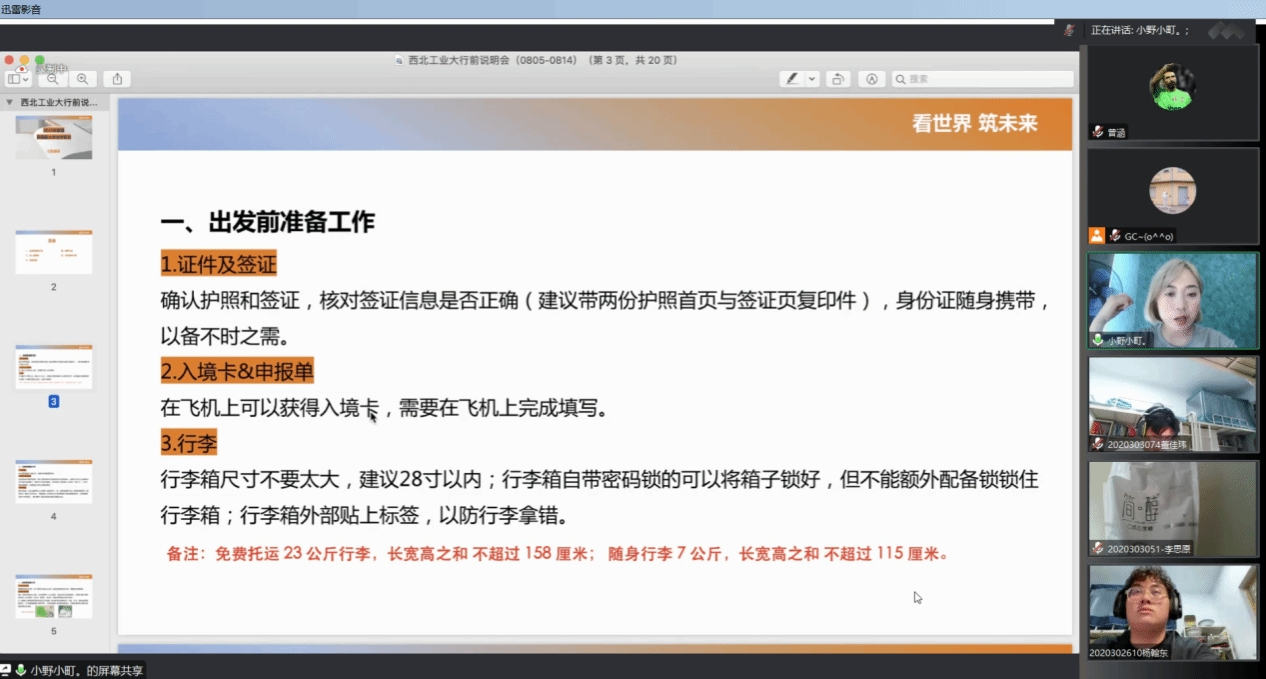Click the zoom in magnifier icon

(83, 79)
